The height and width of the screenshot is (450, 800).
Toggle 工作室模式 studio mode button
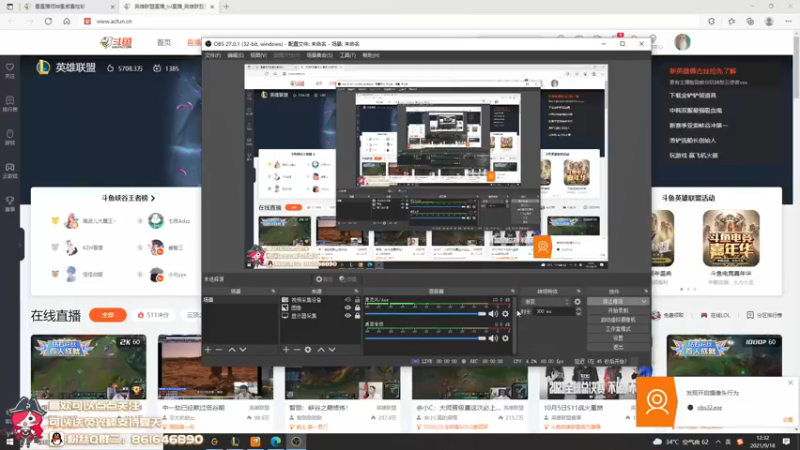pos(618,329)
